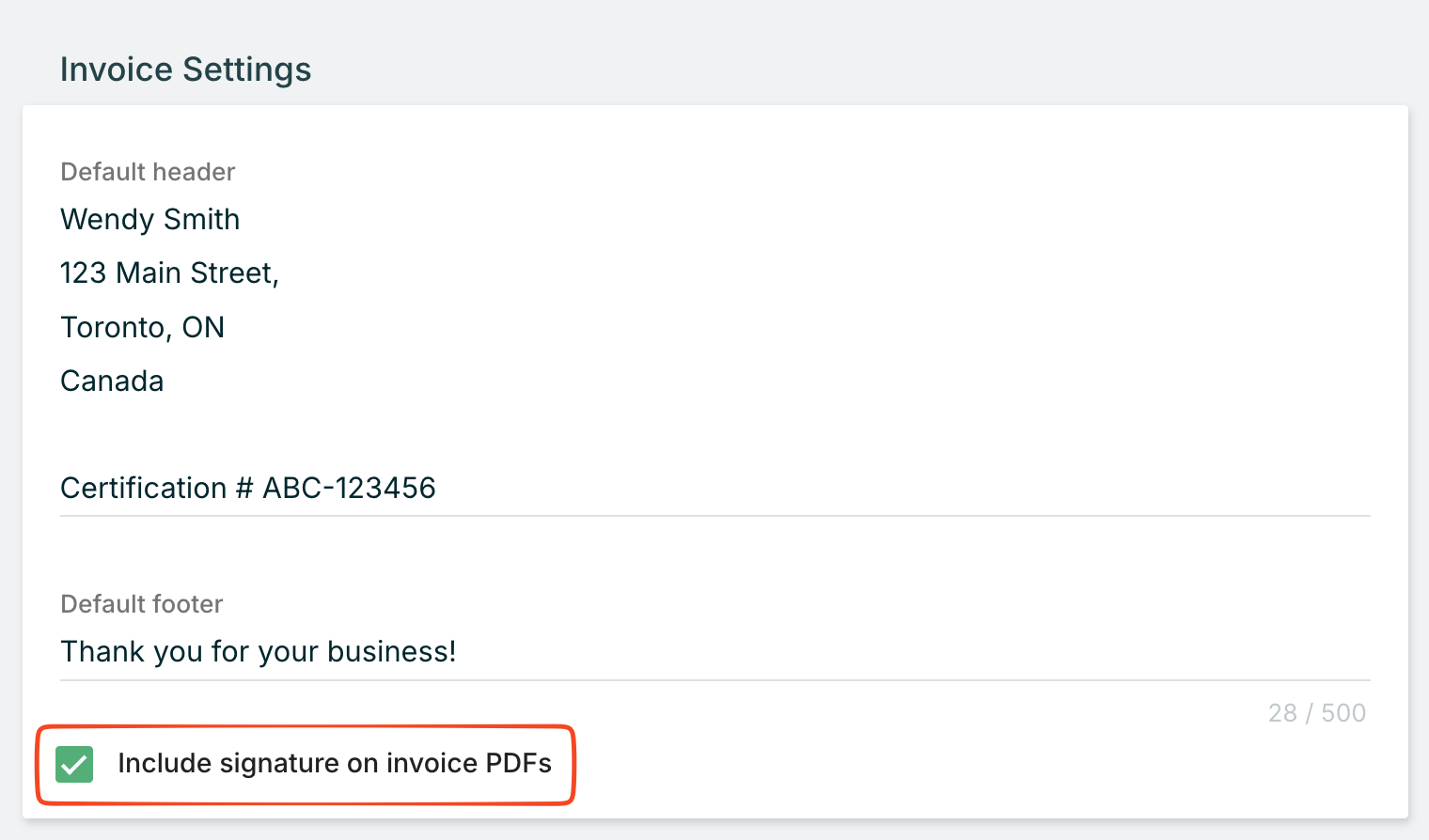Uncheck the Include signature on invoice PDFs checkbox
Image resolution: width=1429 pixels, height=840 pixels.
click(74, 764)
